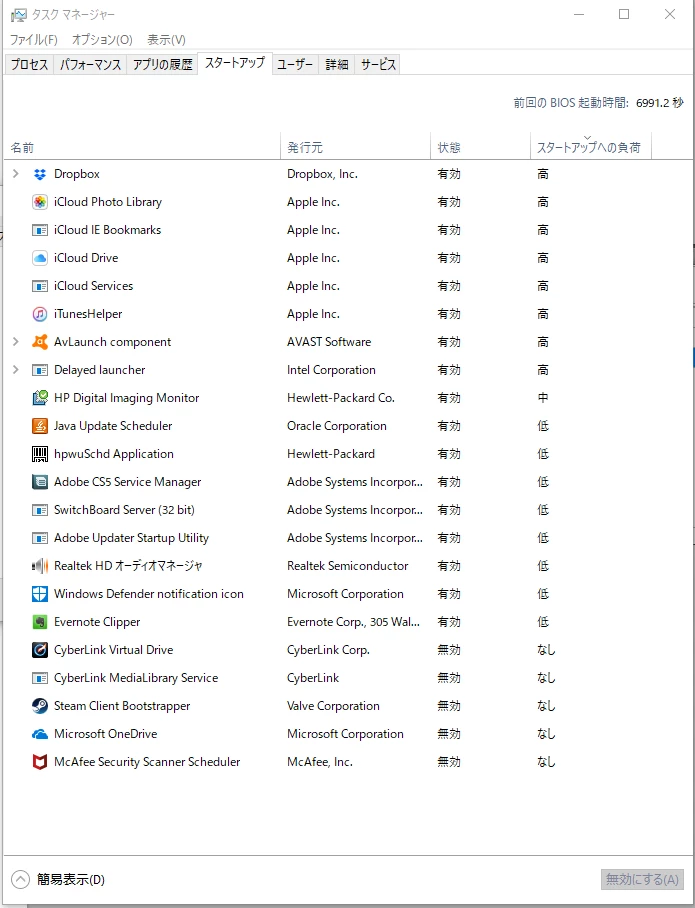Click publisher CyberLink Corp. cell
Image resolution: width=695 pixels, height=908 pixels.
(328, 650)
